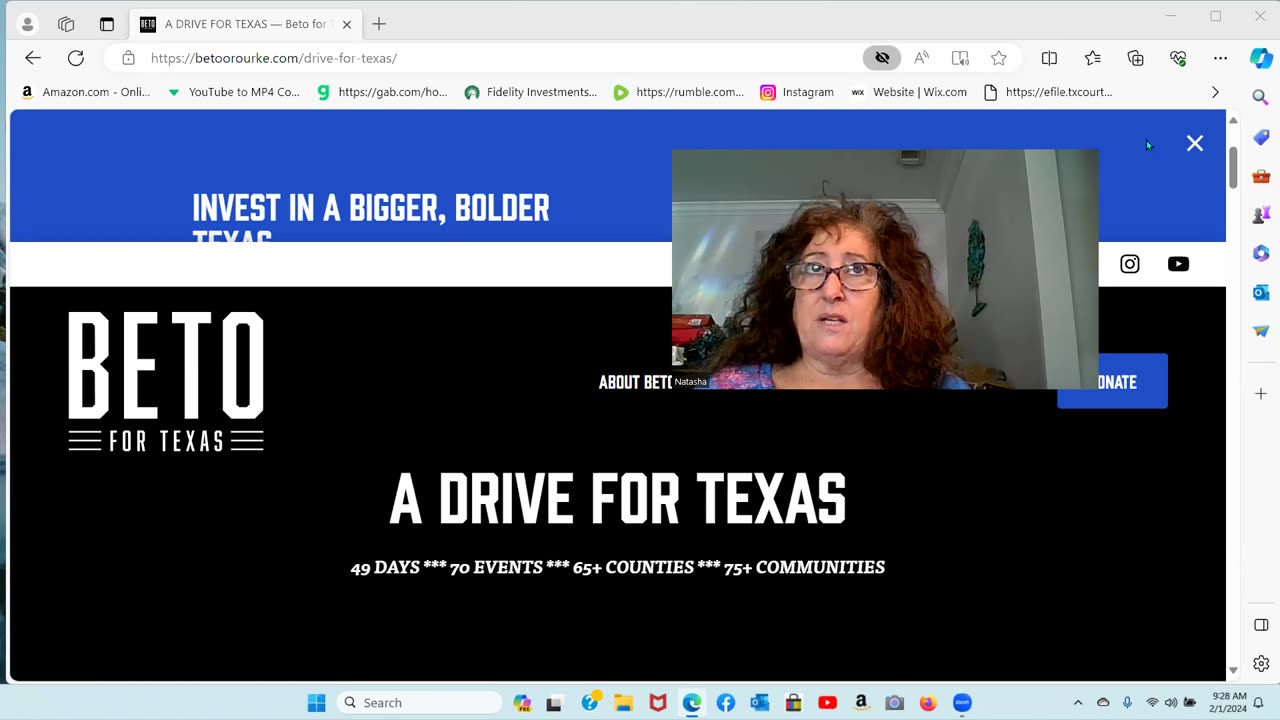This screenshot has height=720, width=1280.
Task: Open sidebar Shopping tag icon
Action: click(1261, 136)
